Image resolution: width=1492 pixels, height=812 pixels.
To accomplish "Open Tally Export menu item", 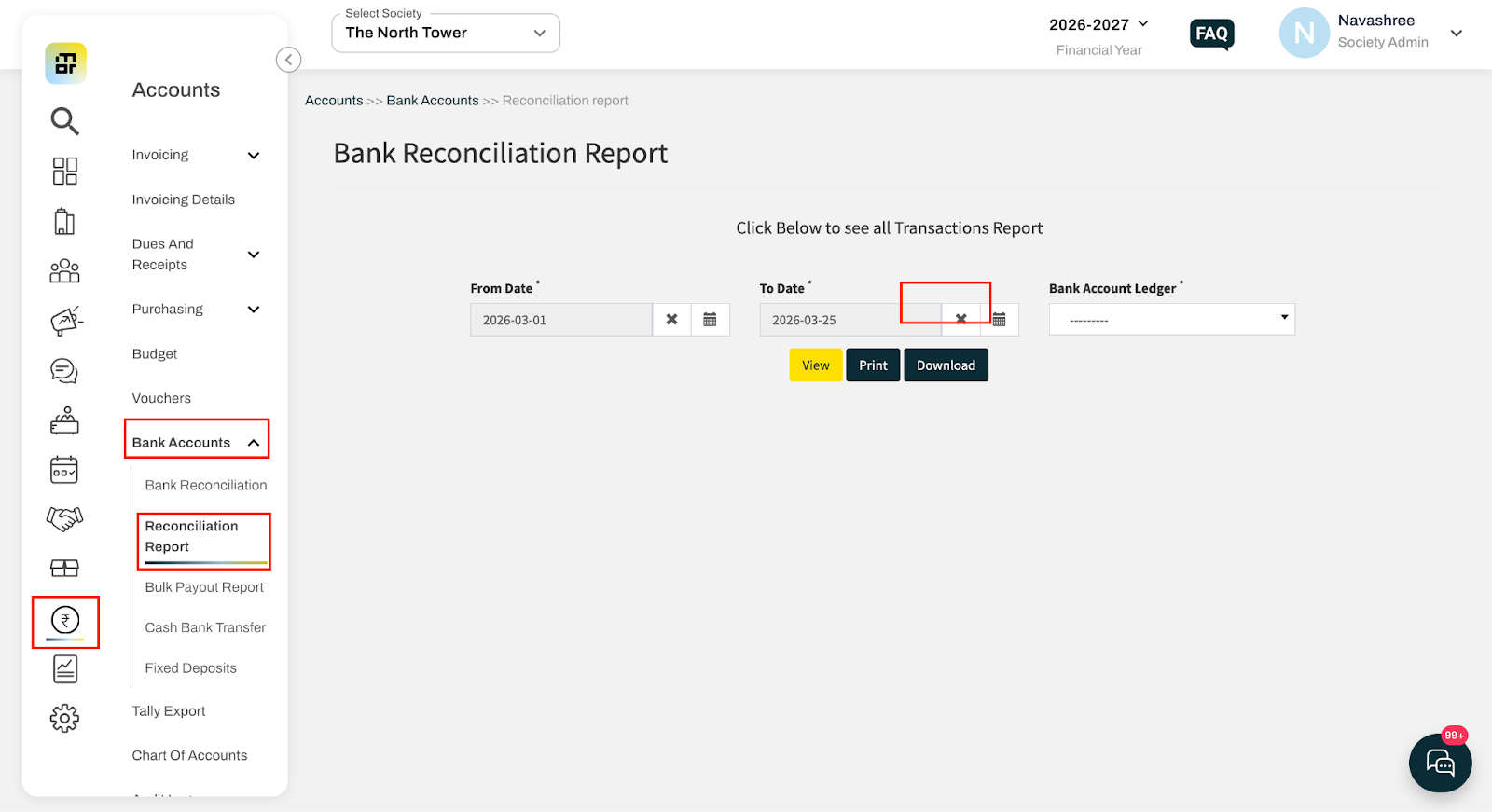I will point(169,711).
